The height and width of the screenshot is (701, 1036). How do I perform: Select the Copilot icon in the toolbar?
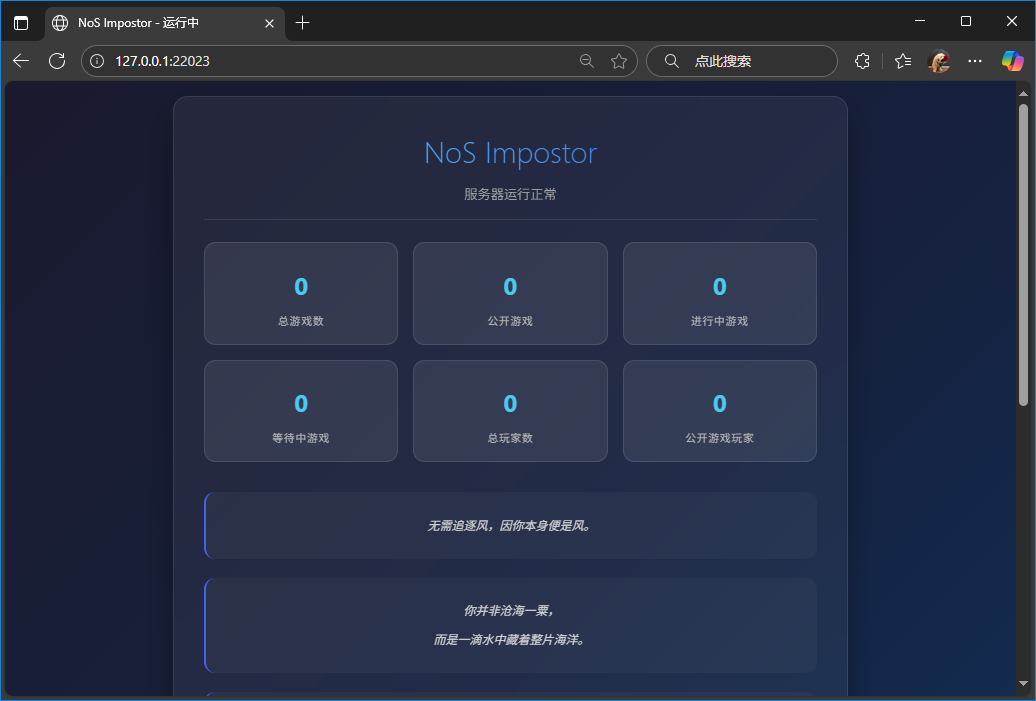point(1013,61)
